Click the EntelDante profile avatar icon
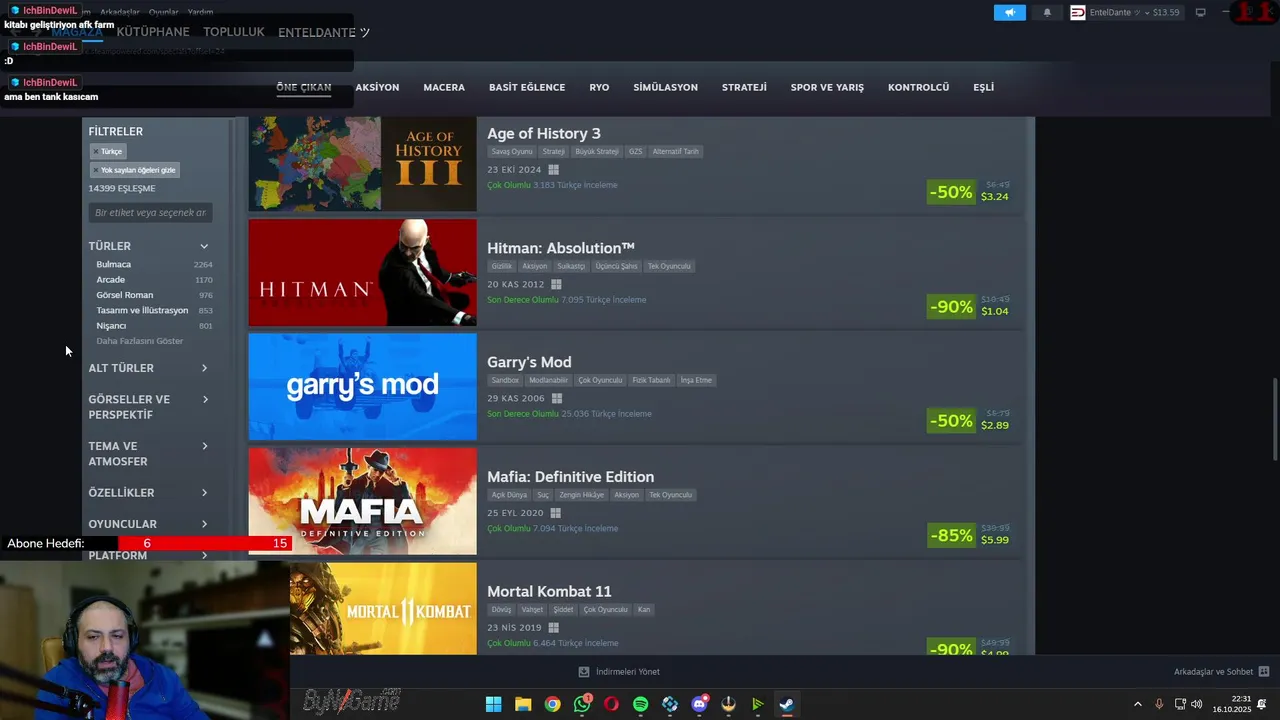Screen dimensions: 1280x720 coord(1078,13)
